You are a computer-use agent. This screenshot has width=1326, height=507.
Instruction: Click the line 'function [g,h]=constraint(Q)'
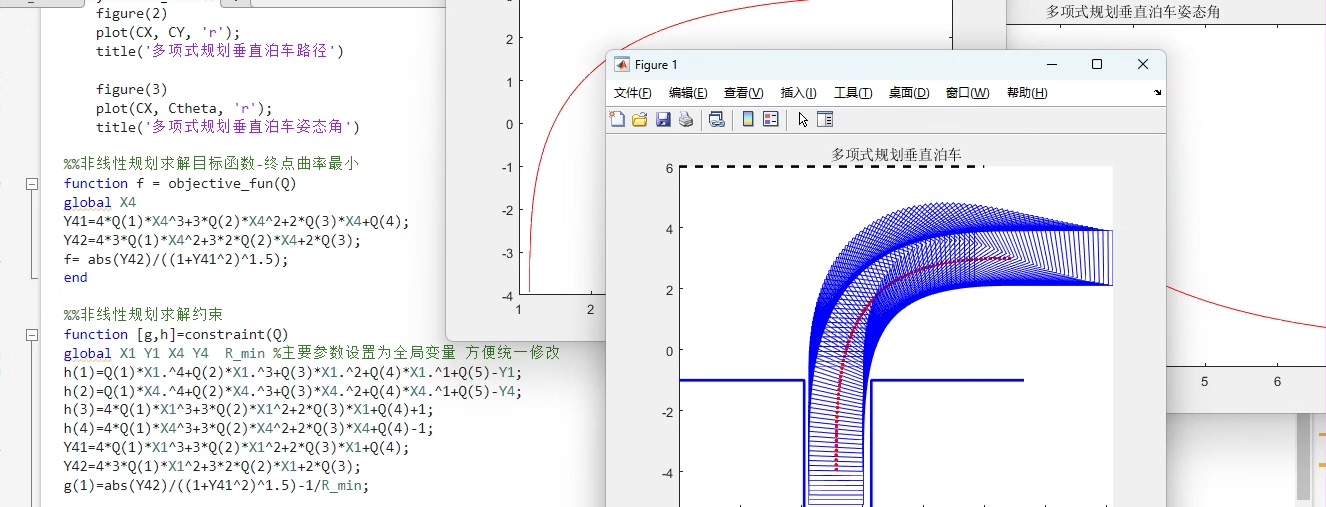(x=176, y=335)
